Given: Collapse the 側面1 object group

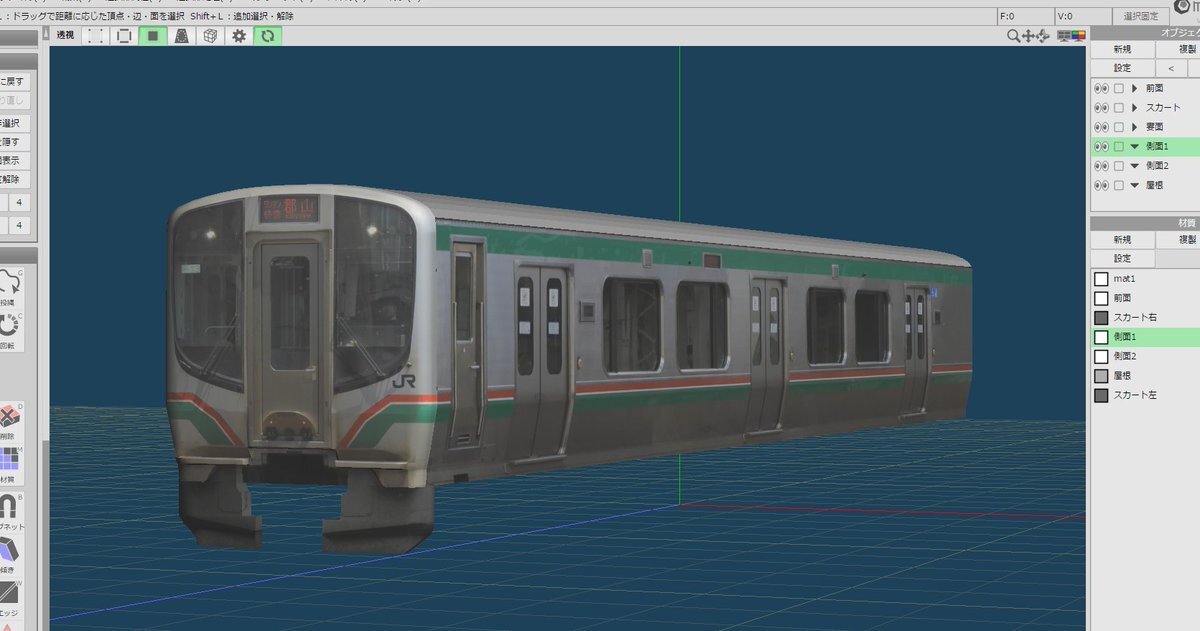Looking at the screenshot, I should [1134, 146].
